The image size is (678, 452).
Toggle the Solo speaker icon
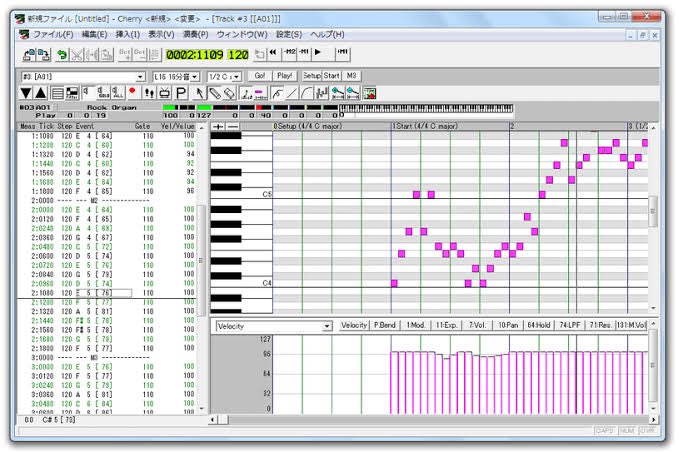(103, 93)
